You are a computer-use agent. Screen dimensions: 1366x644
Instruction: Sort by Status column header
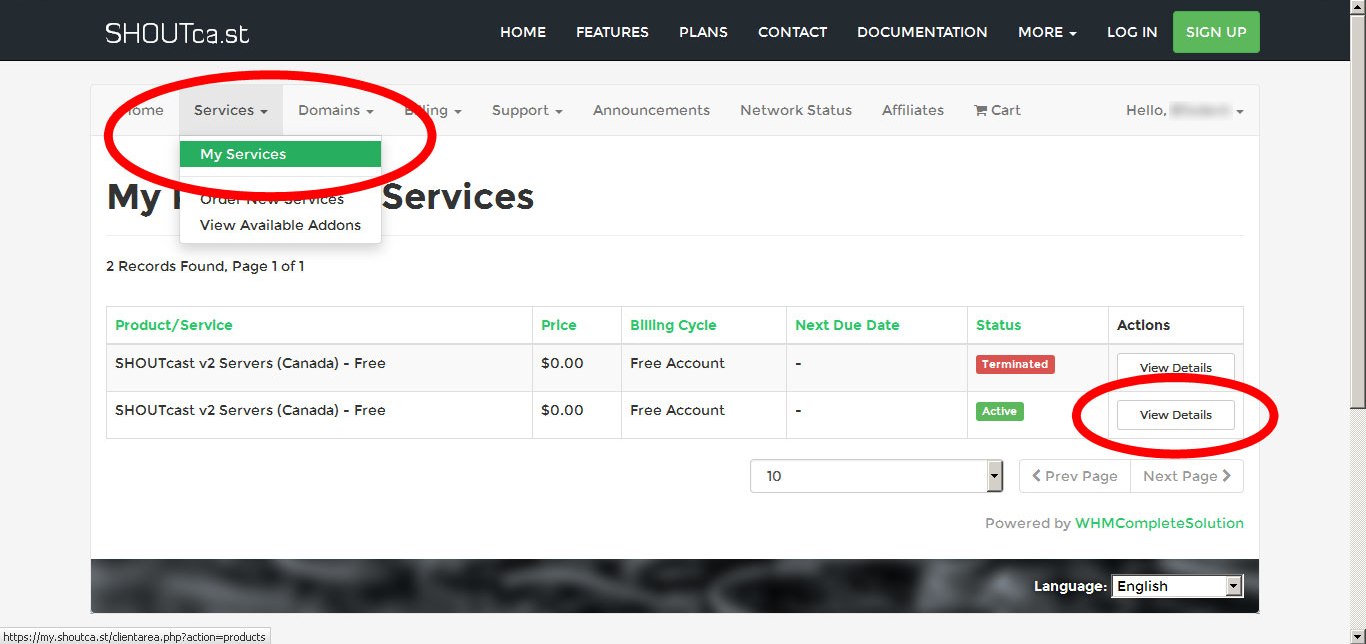click(x=999, y=325)
